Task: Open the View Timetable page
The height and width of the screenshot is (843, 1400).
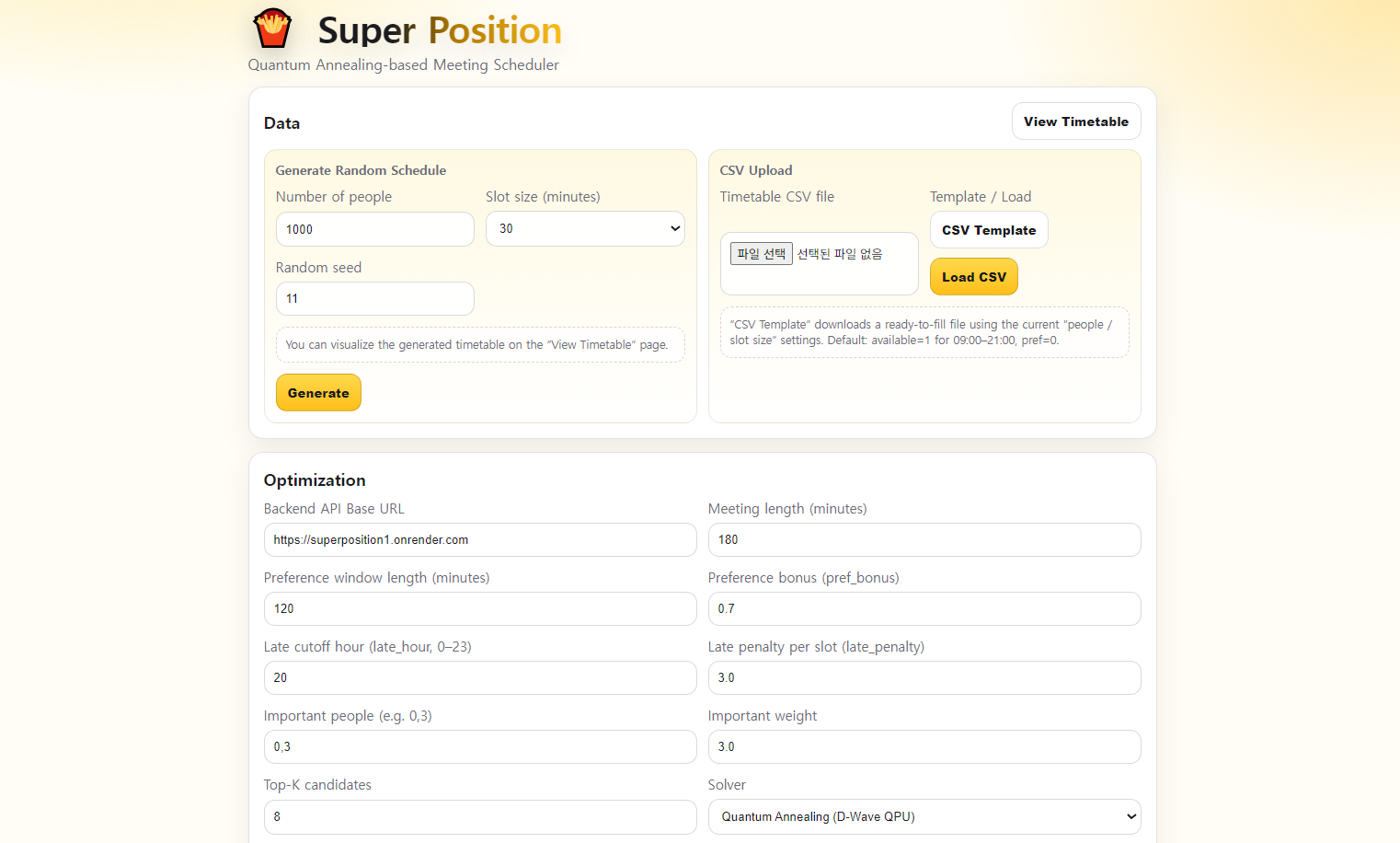Action: 1075,121
